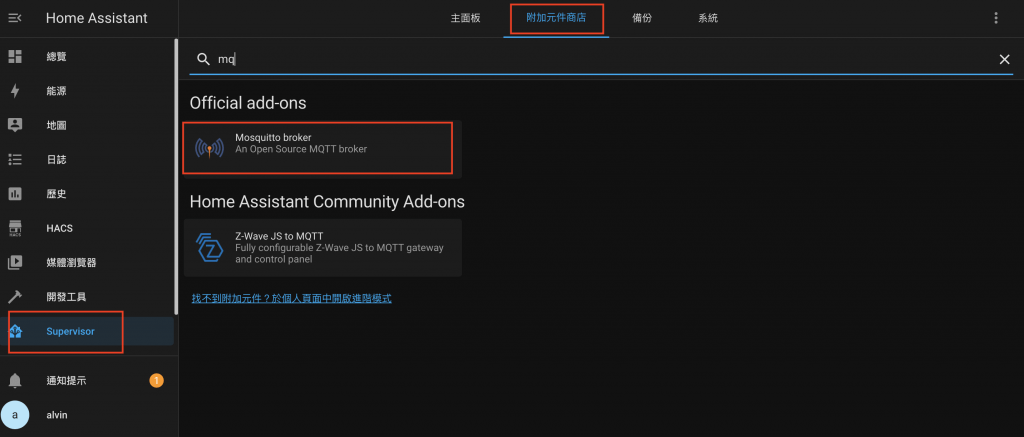Switch to the 附加元件商店 tab
This screenshot has width=1024, height=437.
pos(556,18)
